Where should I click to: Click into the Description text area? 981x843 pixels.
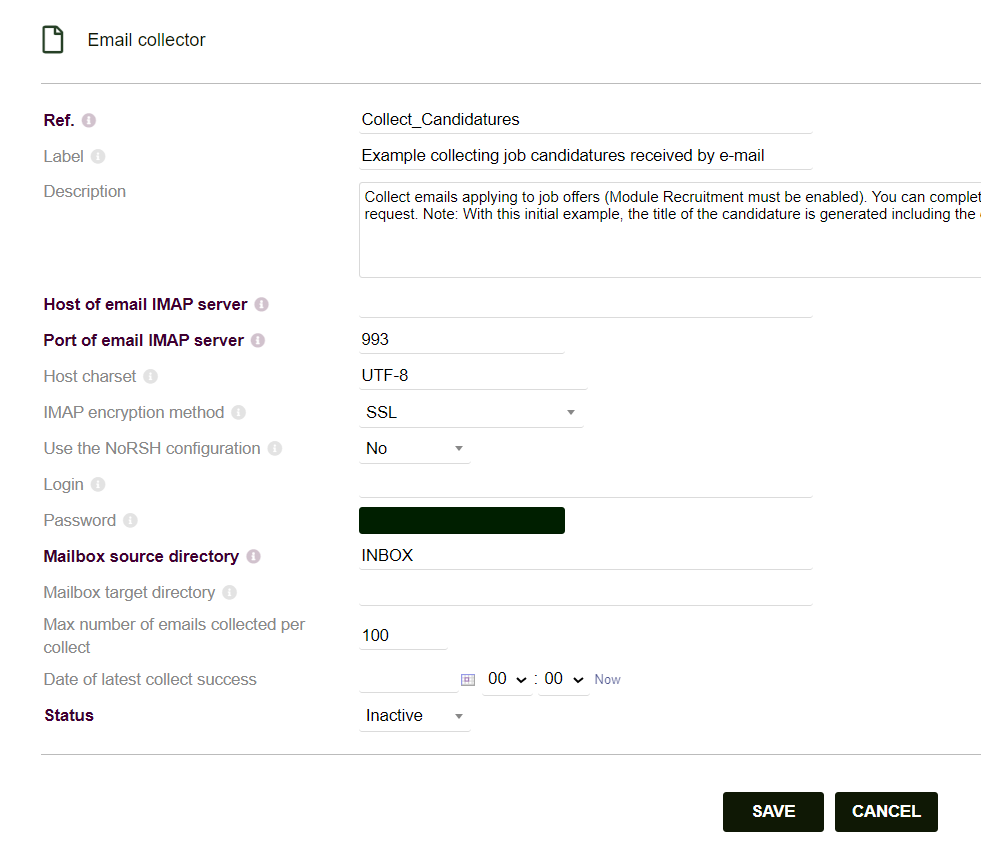[668, 230]
